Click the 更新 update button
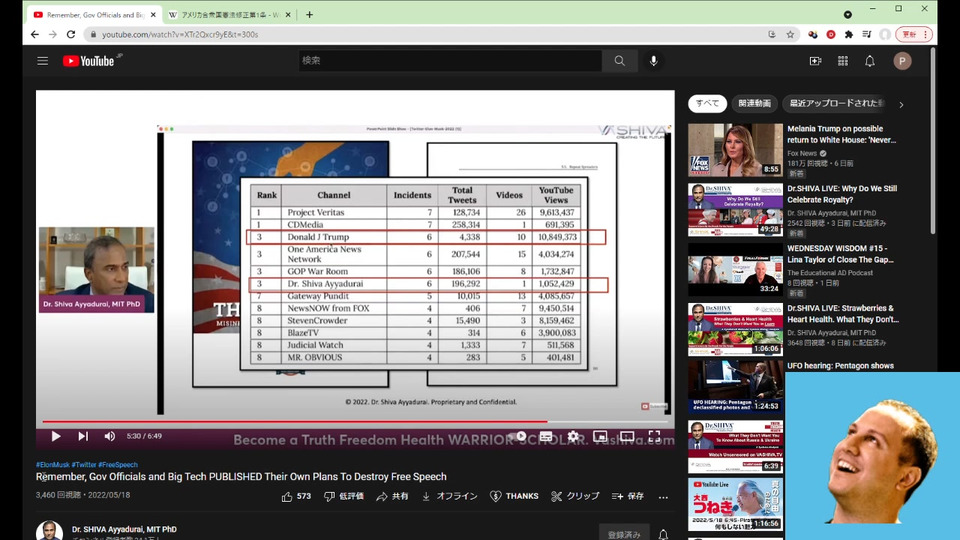960x540 pixels. (x=914, y=34)
